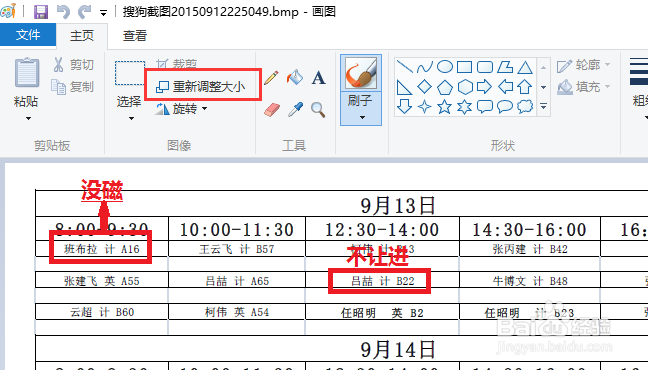Select the Right triangle shape
This screenshot has height=370, width=648.
(404, 87)
